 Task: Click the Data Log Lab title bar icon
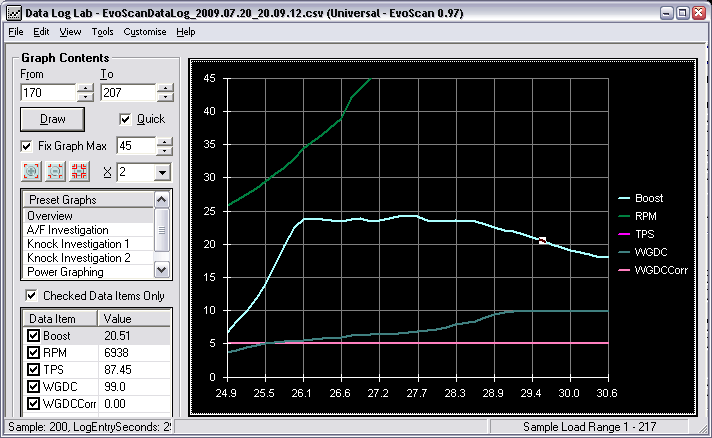(x=14, y=13)
